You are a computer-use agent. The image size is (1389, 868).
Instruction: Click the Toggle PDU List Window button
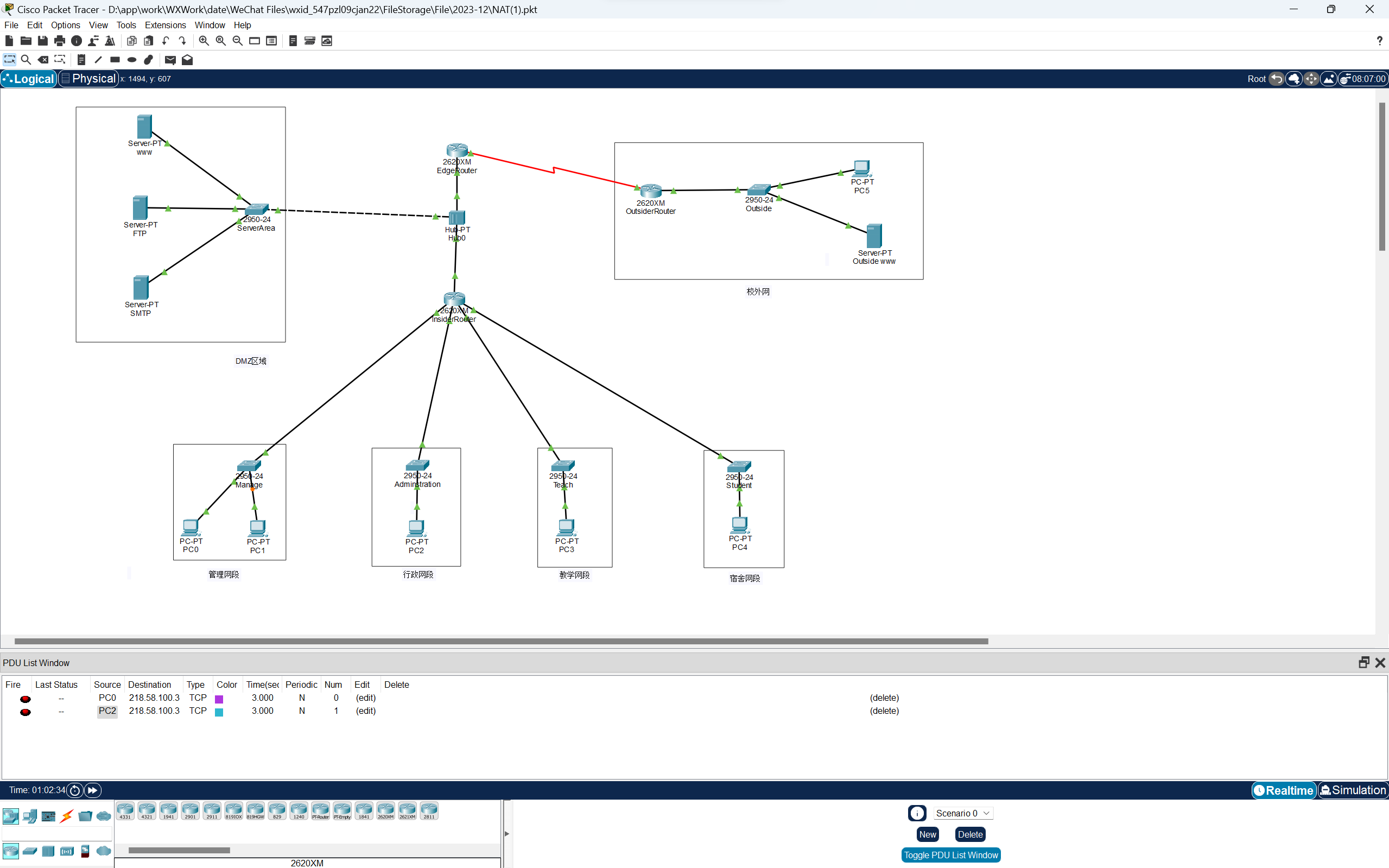pos(949,855)
